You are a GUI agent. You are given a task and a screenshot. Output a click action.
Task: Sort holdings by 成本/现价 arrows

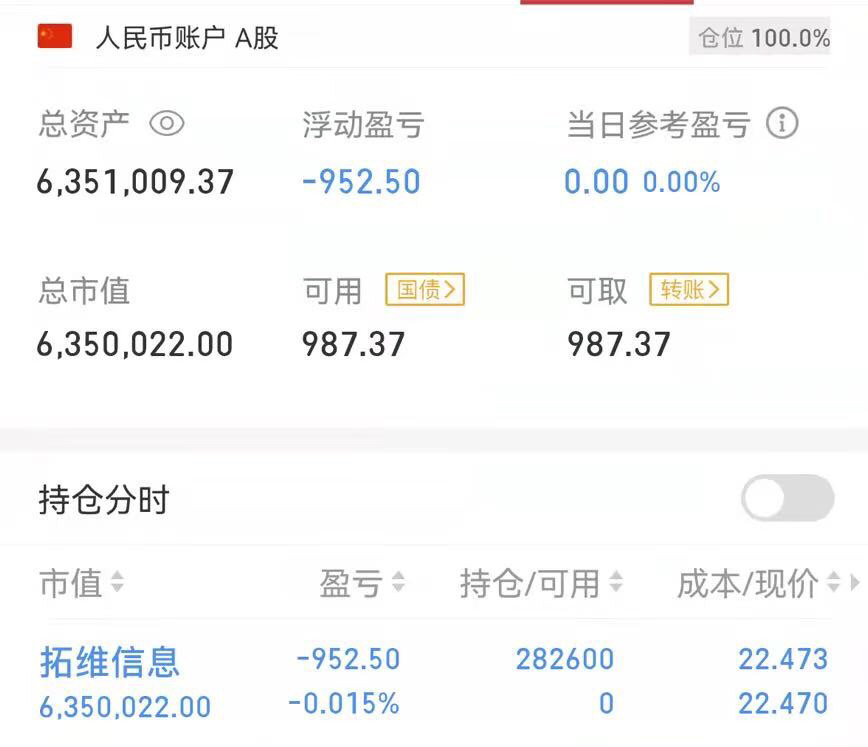[834, 582]
